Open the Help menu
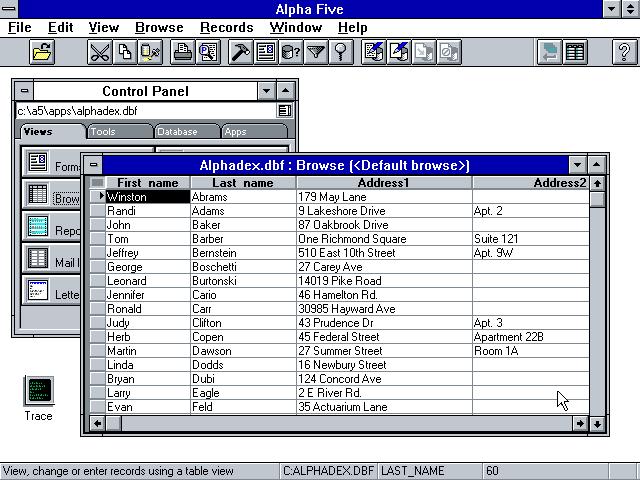 [353, 27]
